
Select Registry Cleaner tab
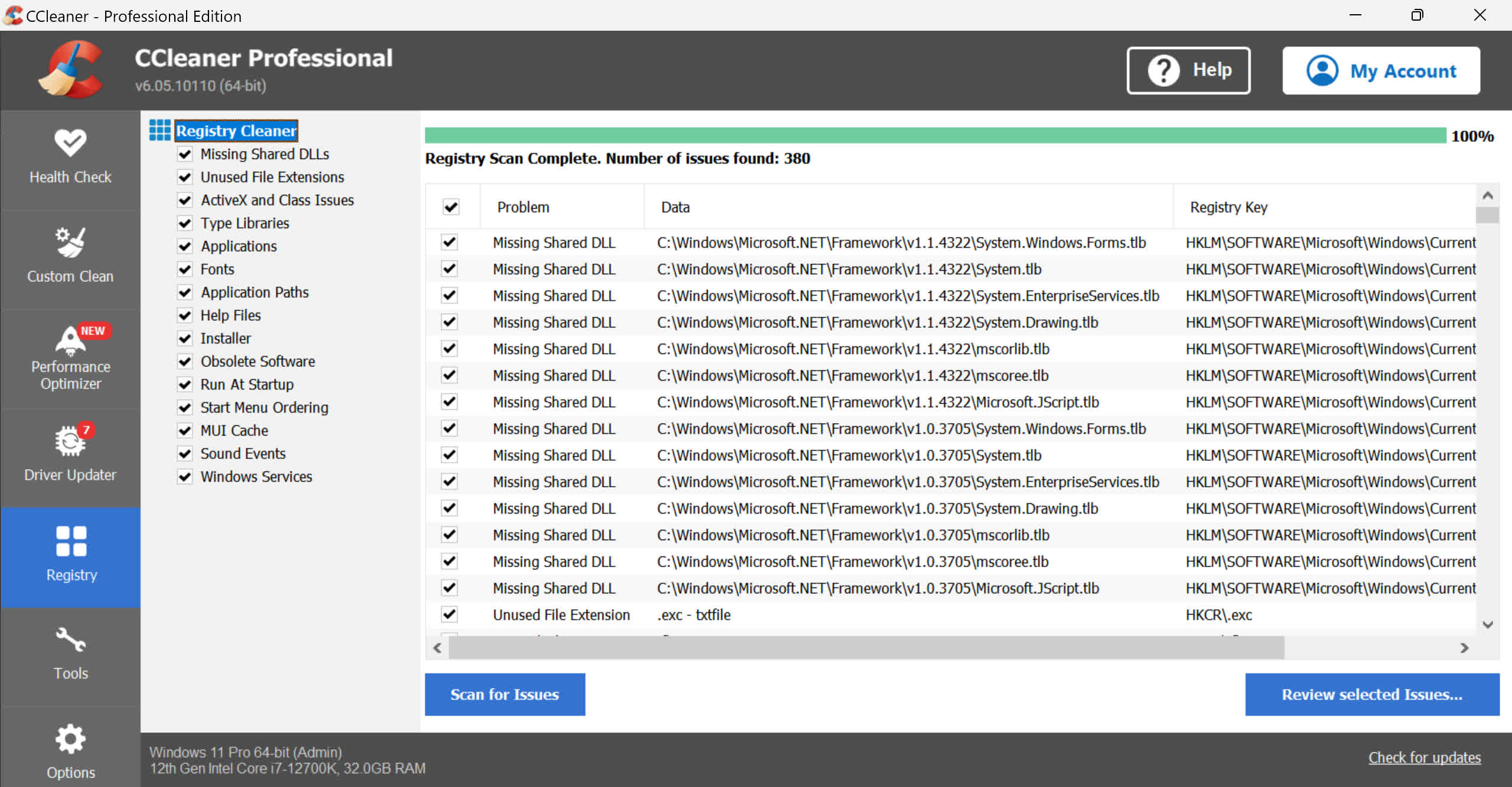(x=234, y=130)
